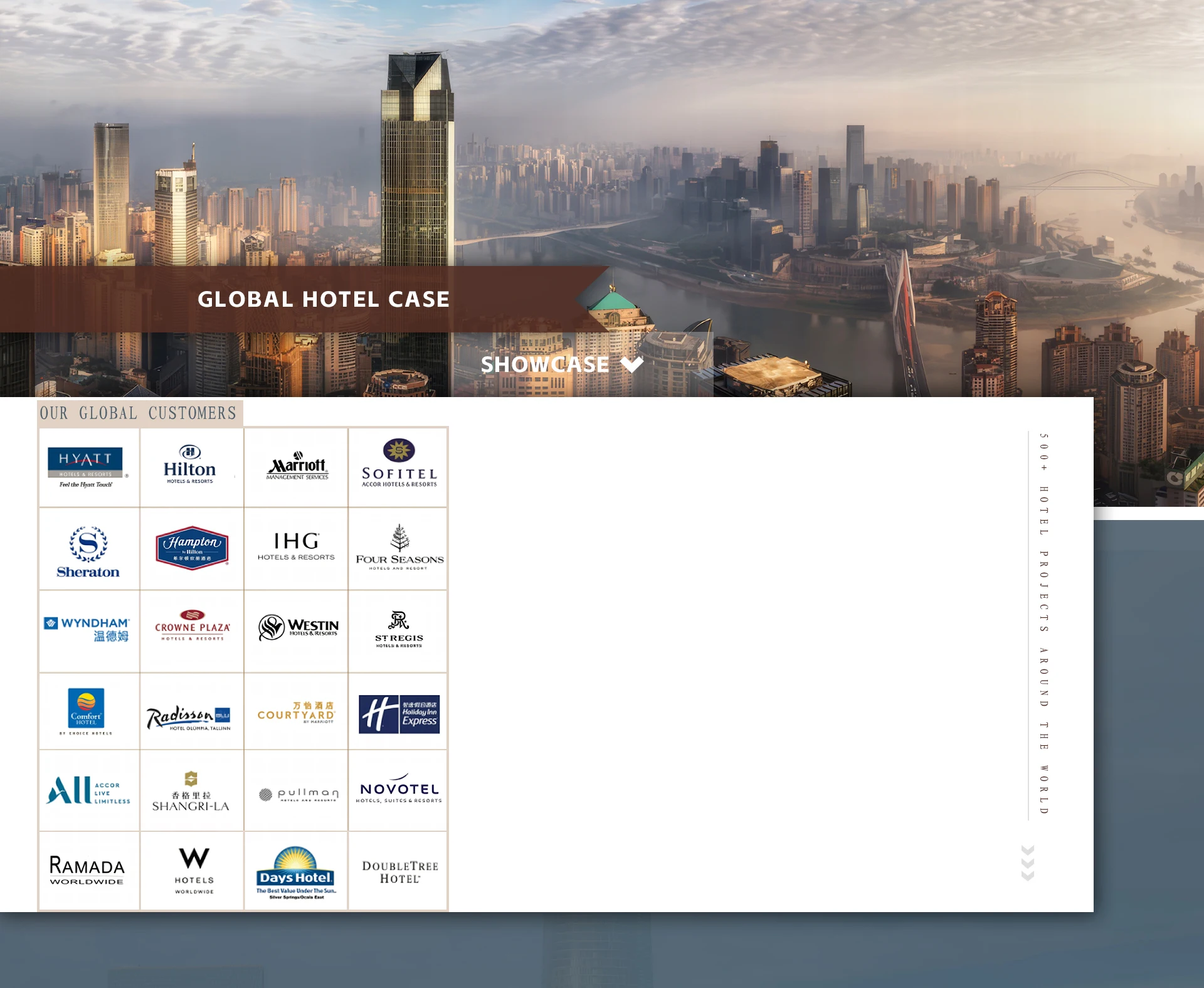Image resolution: width=1204 pixels, height=988 pixels.
Task: Open the DoubleTree Hotel logo tile
Action: (x=398, y=871)
